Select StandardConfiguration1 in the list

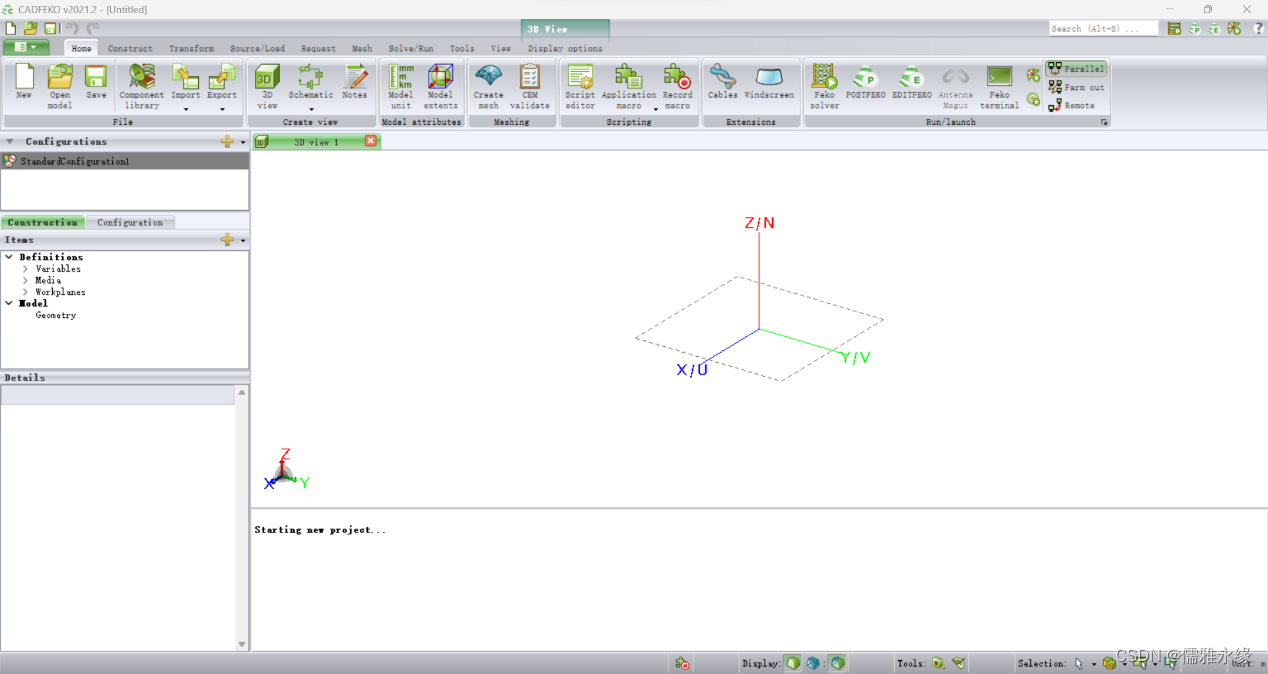click(x=125, y=161)
